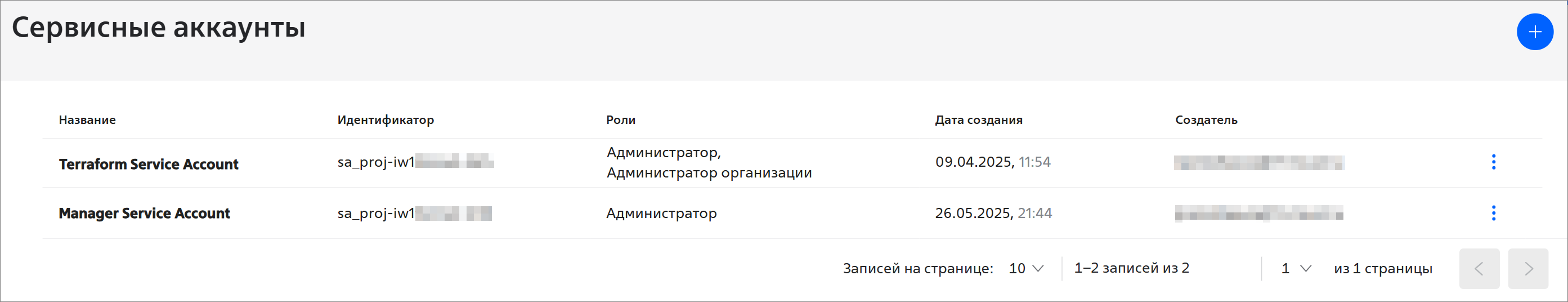Screen dimensions: 1568x302
Task: Select Terraform account identifier sa_proj-iw1
Action: point(416,162)
